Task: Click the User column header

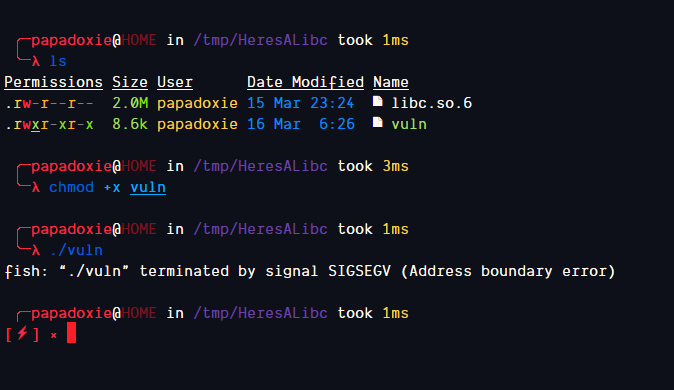Action: pos(175,82)
